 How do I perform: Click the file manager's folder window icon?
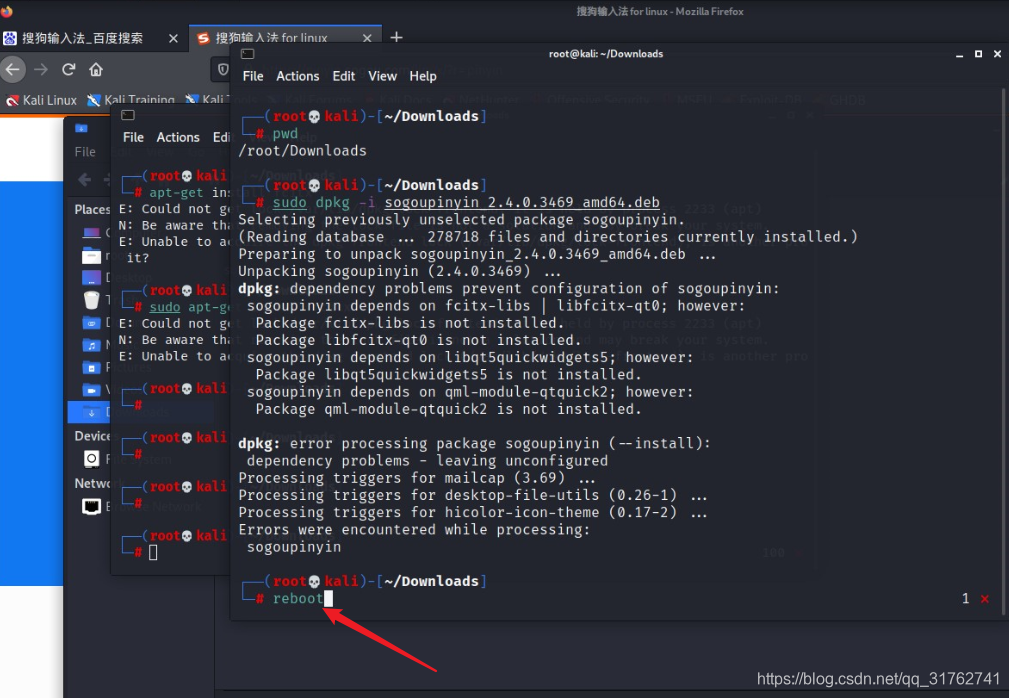coord(81,128)
